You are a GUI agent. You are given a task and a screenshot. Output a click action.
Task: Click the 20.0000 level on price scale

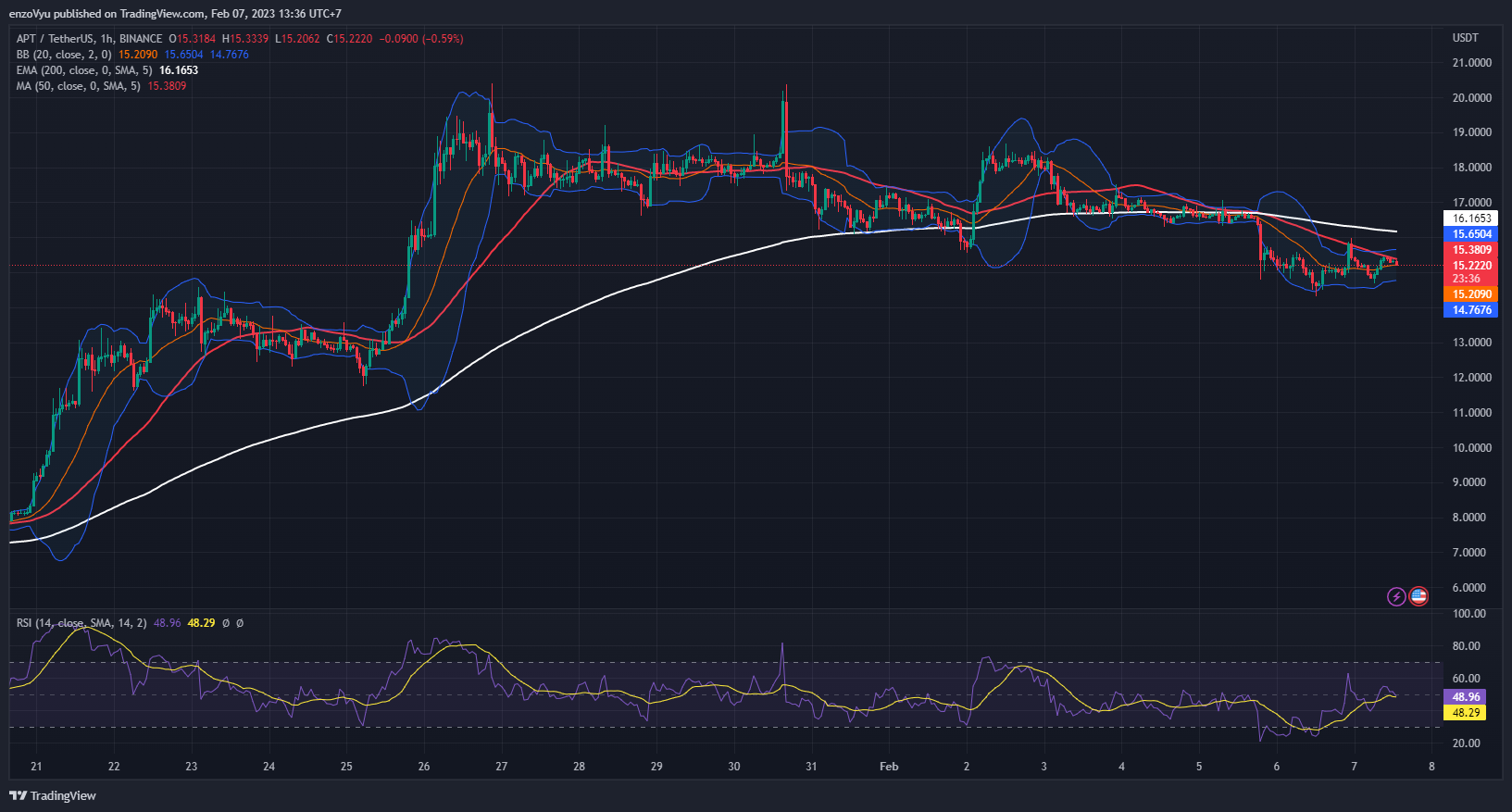coord(1471,98)
